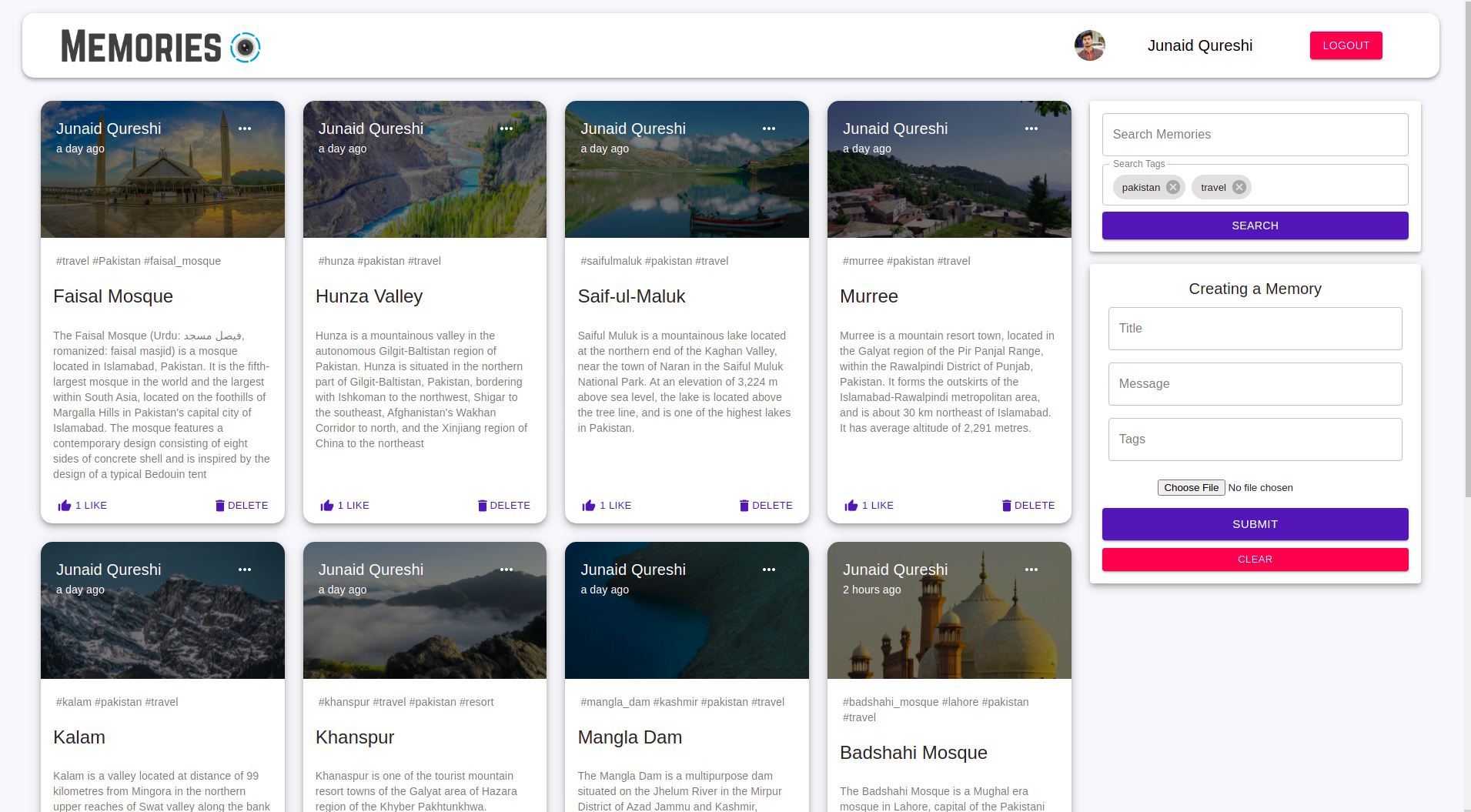The height and width of the screenshot is (812, 1471).
Task: Open options menu on Badshahi Mosque card
Action: click(1031, 570)
